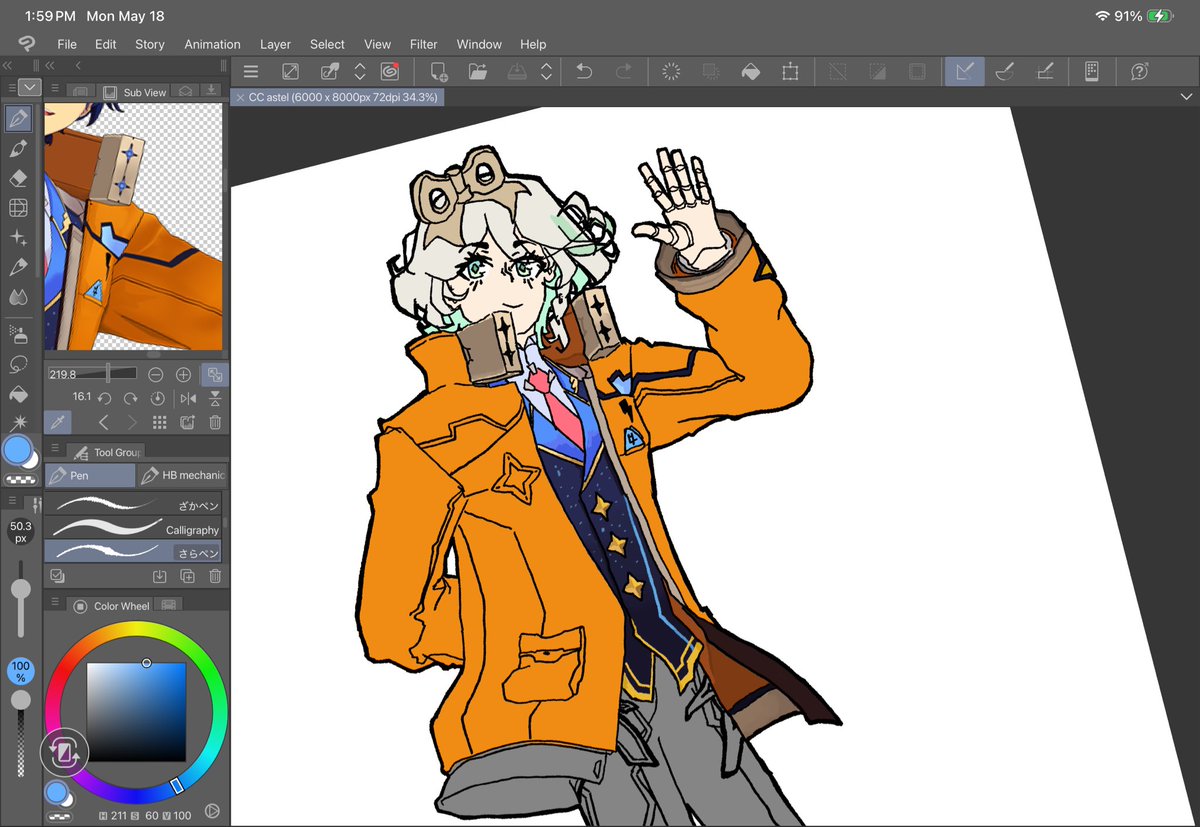Screen dimensions: 1200x827
Task: Create a new canvas from command bar
Action: (x=438, y=71)
